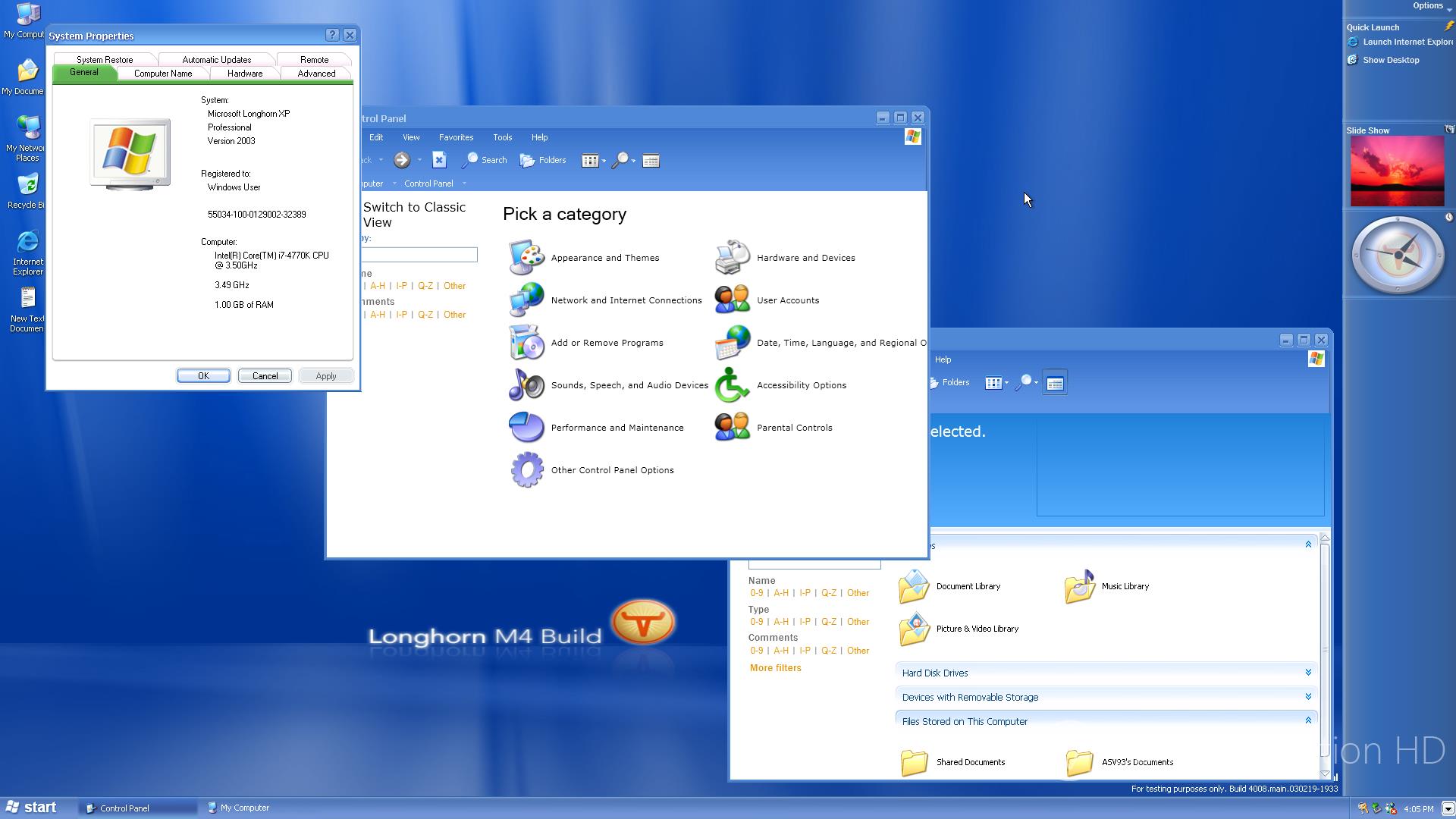This screenshot has height=819, width=1456.
Task: Open the Favorites menu
Action: [x=456, y=137]
